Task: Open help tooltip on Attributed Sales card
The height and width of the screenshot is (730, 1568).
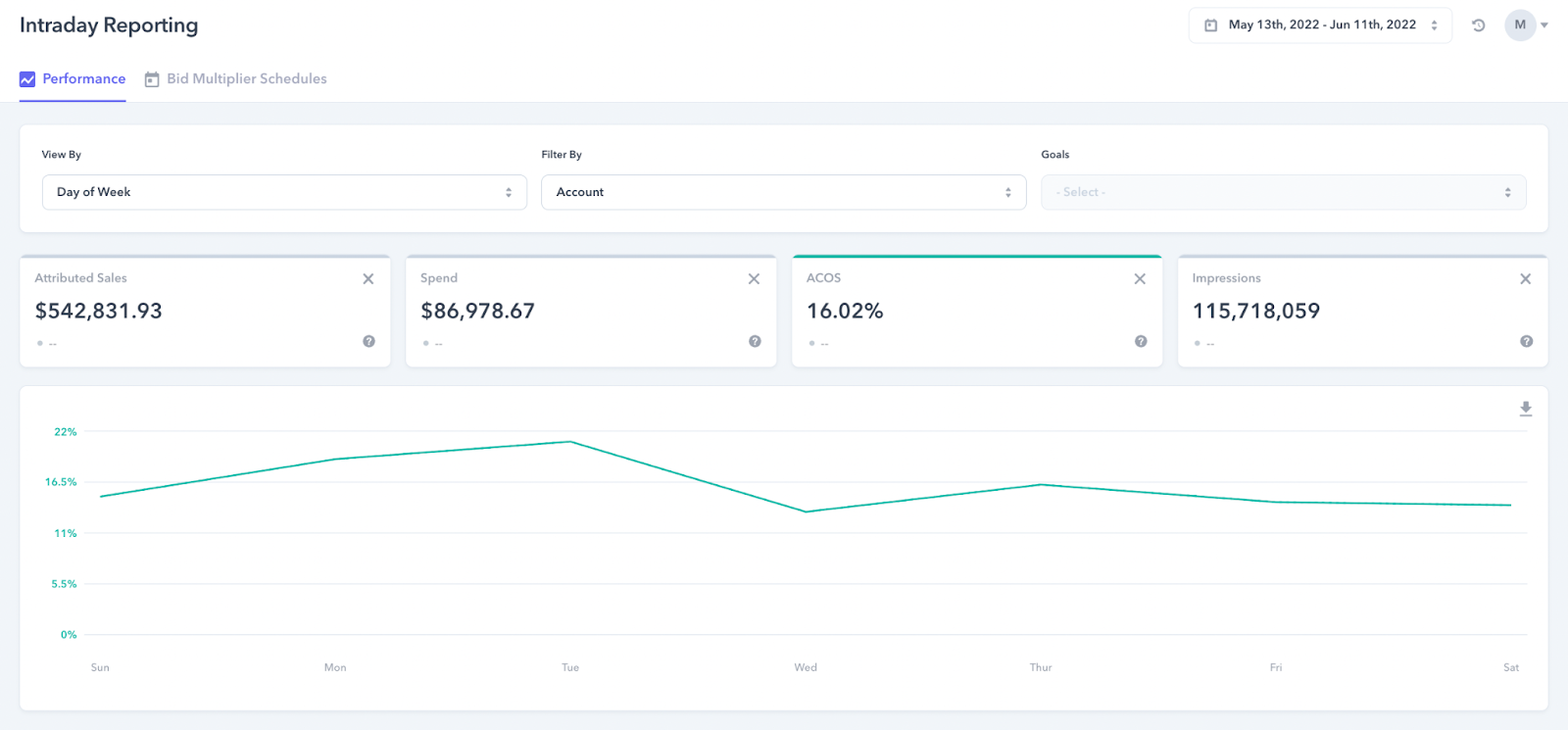Action: (x=368, y=341)
